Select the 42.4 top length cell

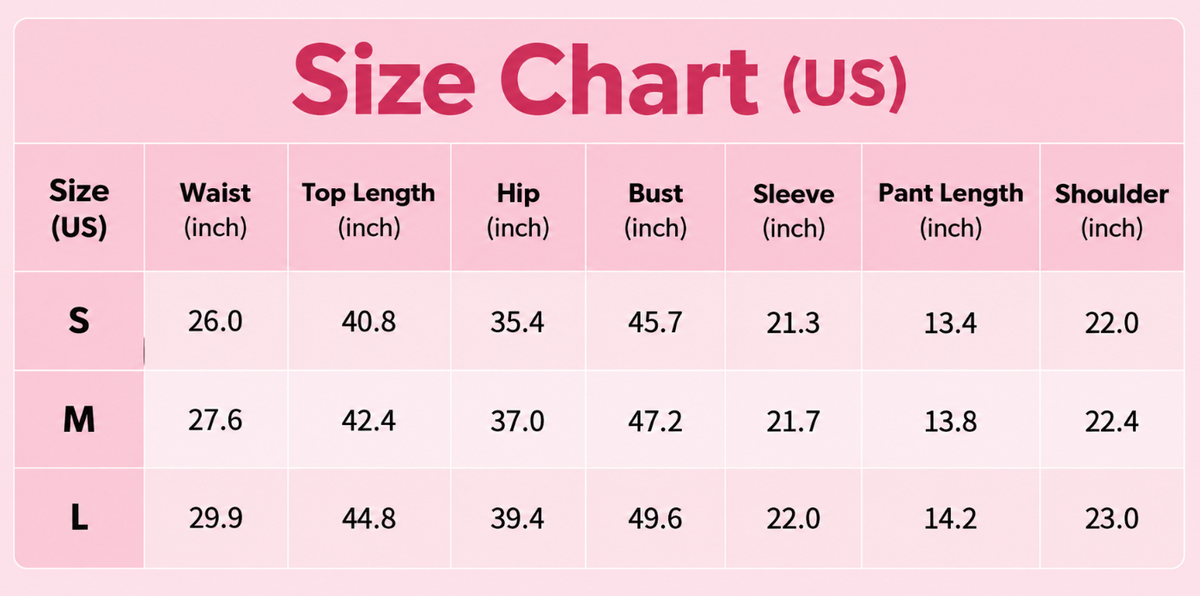[x=369, y=421]
